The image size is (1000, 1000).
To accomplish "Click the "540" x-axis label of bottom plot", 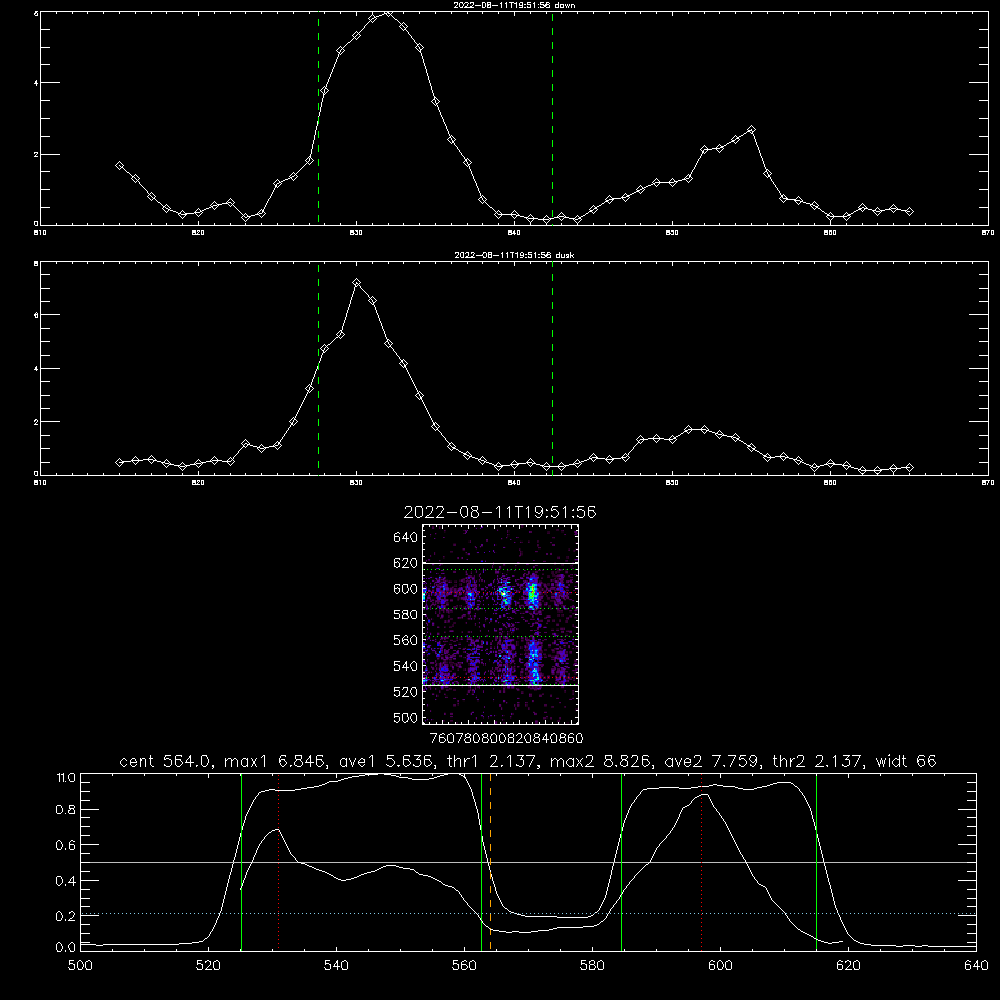I will (336, 966).
